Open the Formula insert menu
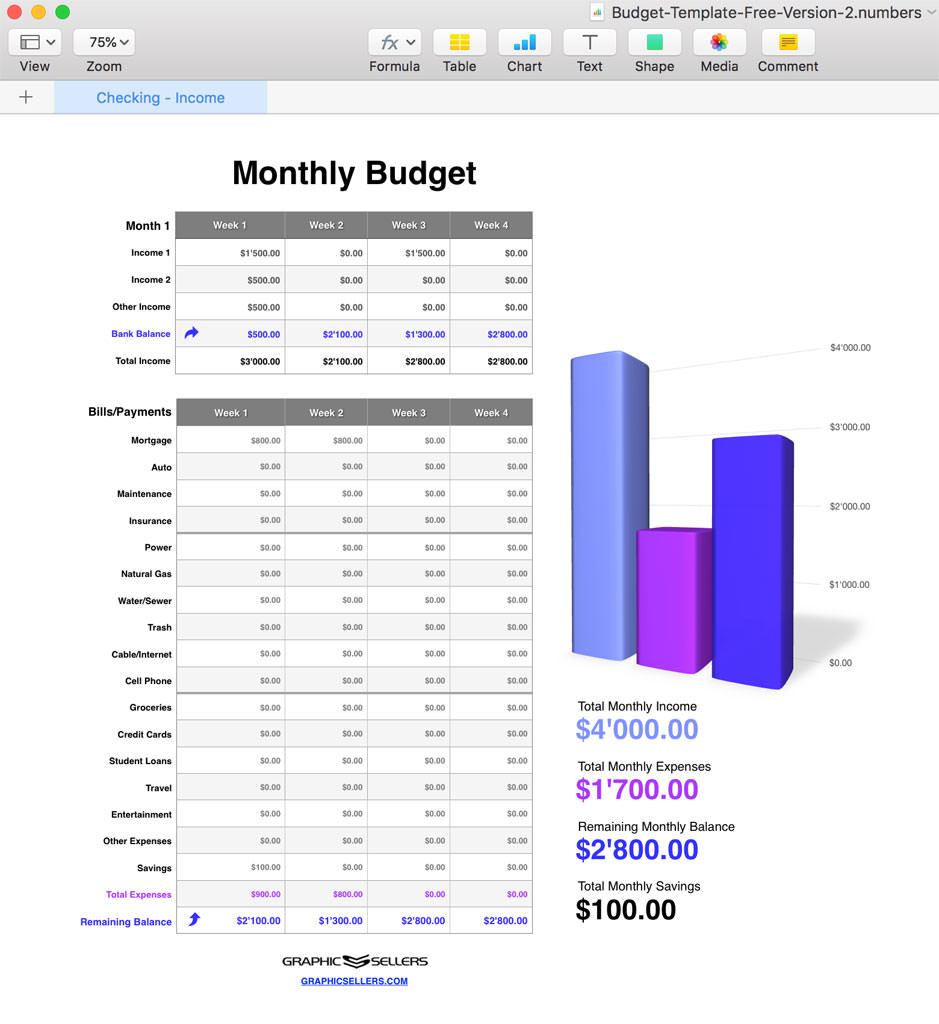Screen dimensions: 939x1024 [394, 42]
